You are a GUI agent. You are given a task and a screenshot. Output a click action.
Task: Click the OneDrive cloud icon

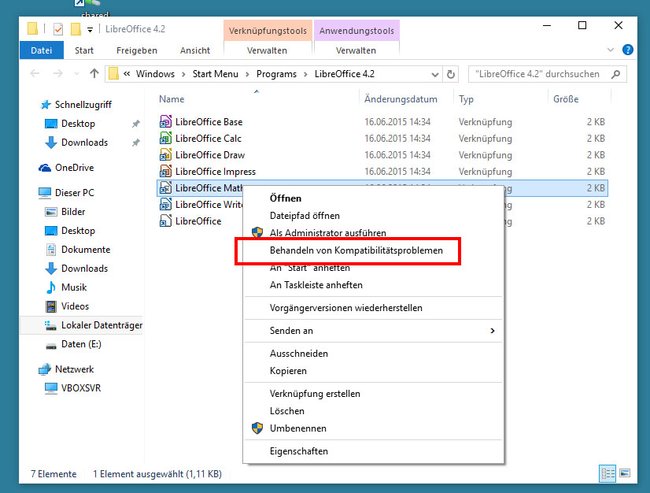point(45,168)
